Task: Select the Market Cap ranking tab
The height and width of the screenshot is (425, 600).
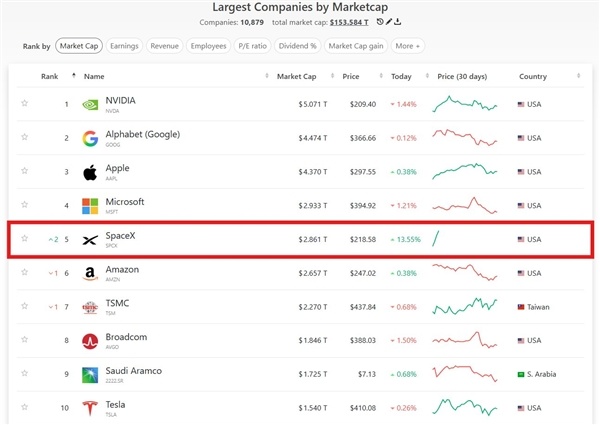Action: point(79,46)
